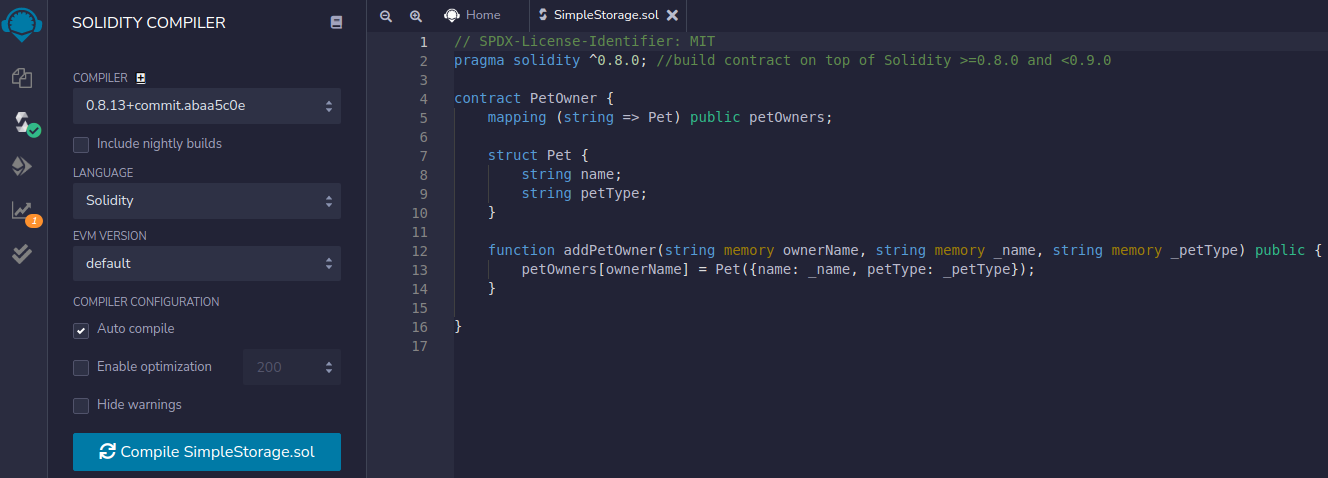The image size is (1328, 478).
Task: Click the Remix logo icon
Action: [x=22, y=22]
